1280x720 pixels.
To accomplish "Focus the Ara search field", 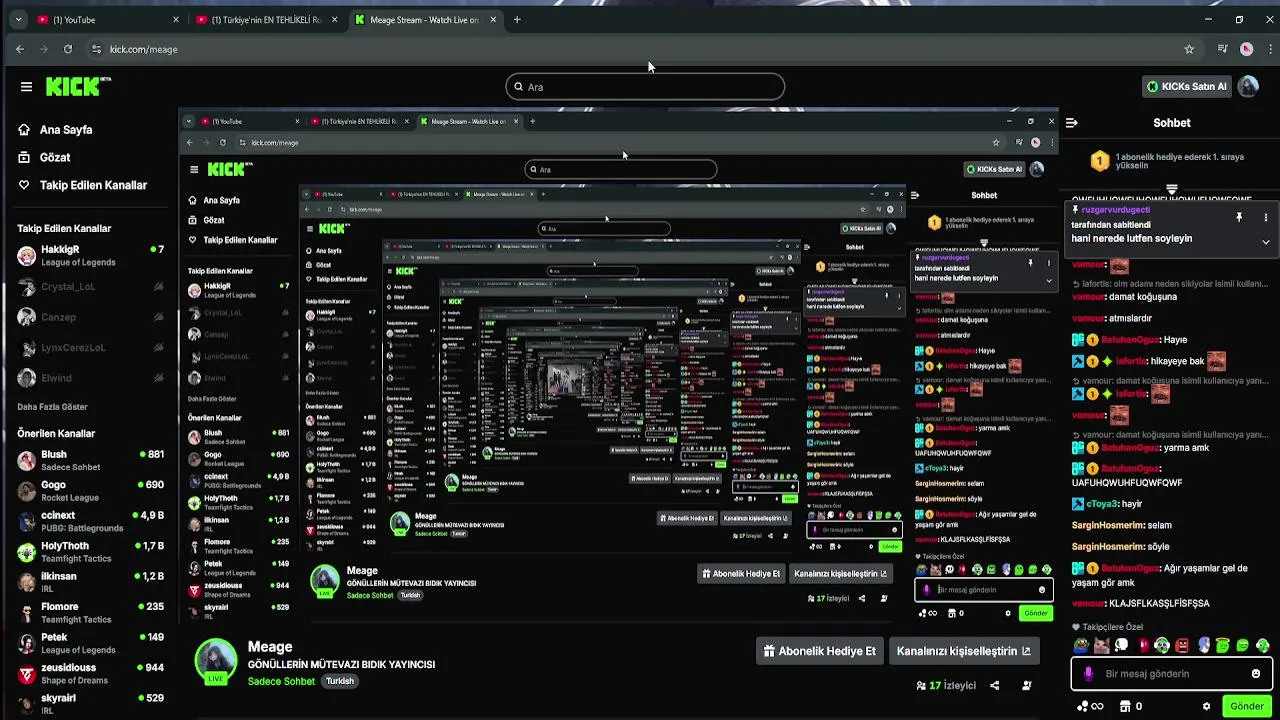I will tap(645, 87).
